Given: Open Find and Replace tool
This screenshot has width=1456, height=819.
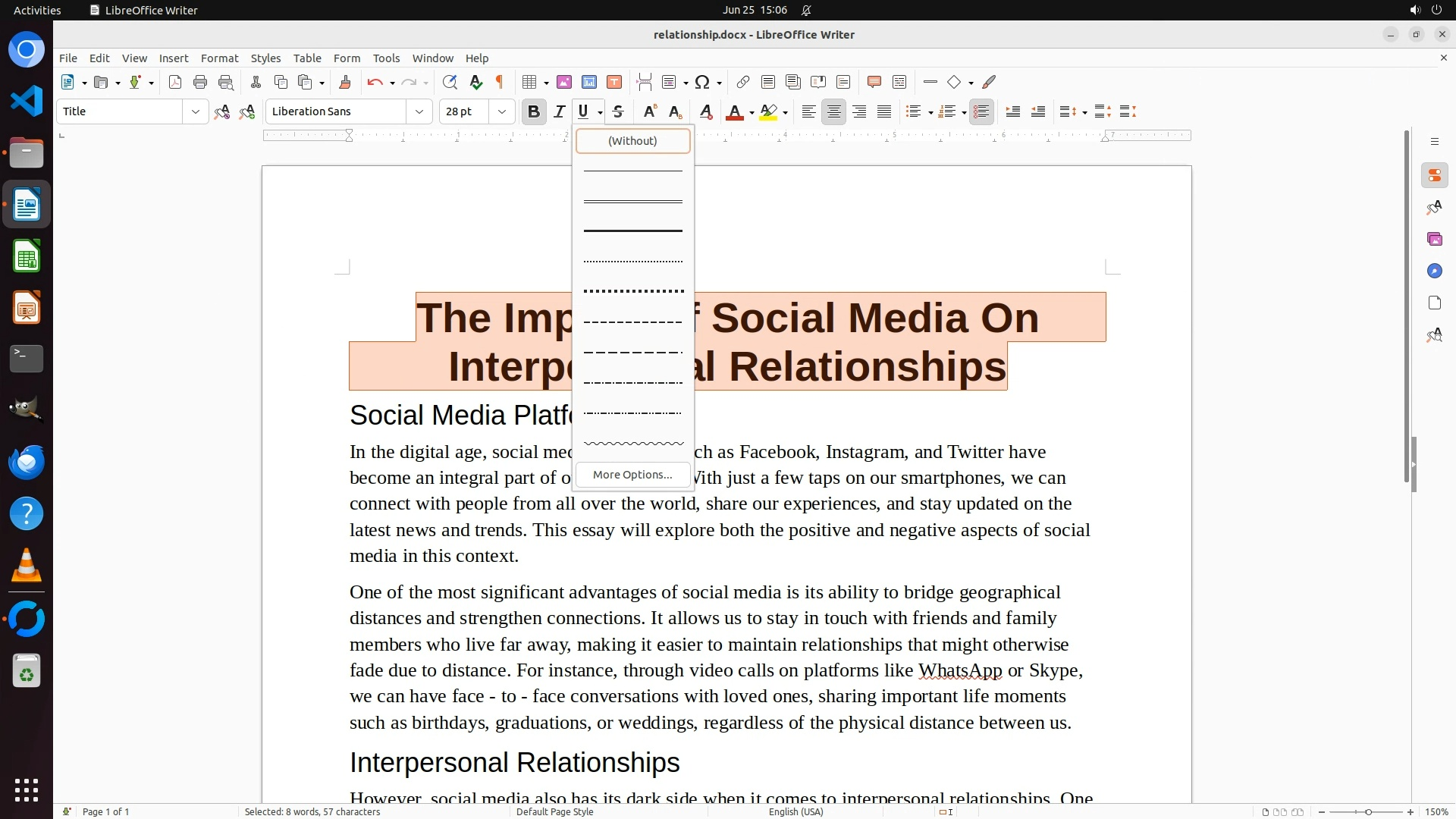Looking at the screenshot, I should click(450, 83).
